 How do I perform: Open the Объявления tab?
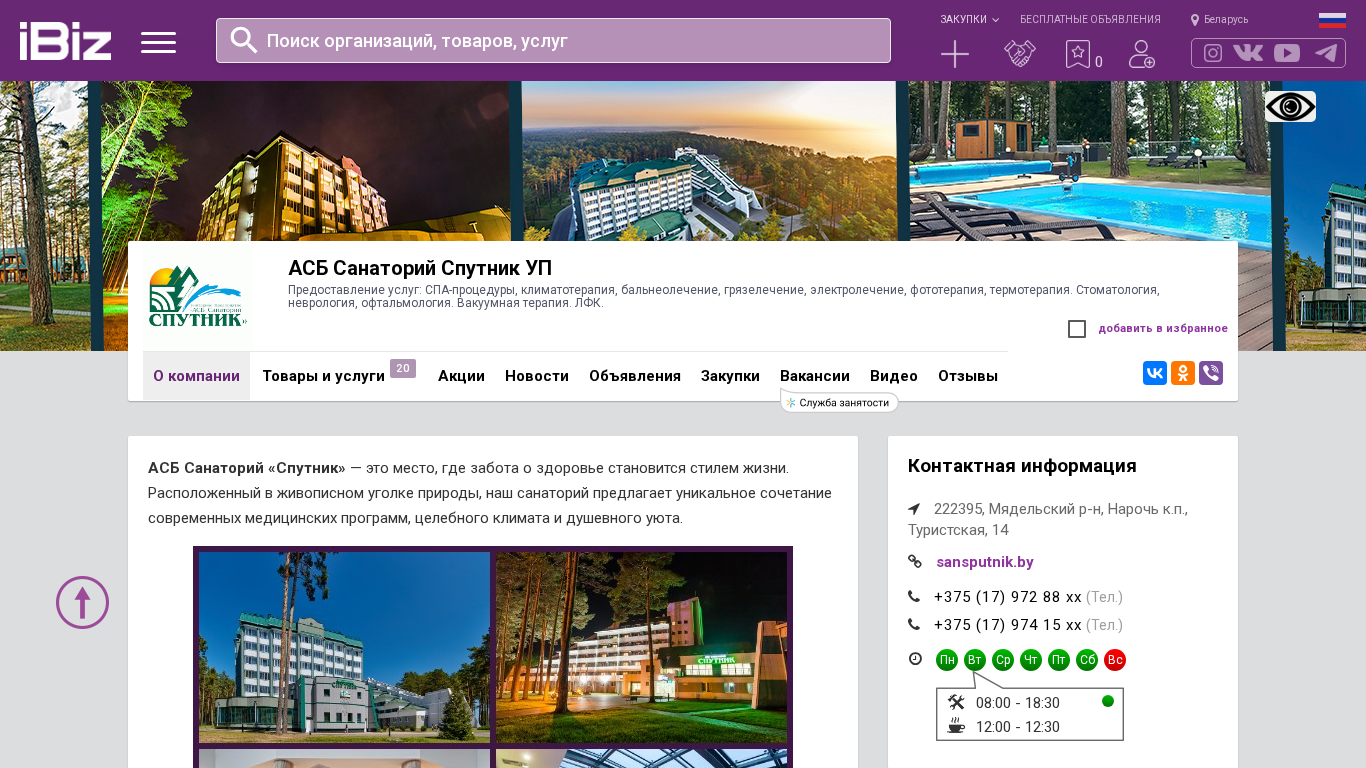(x=635, y=376)
